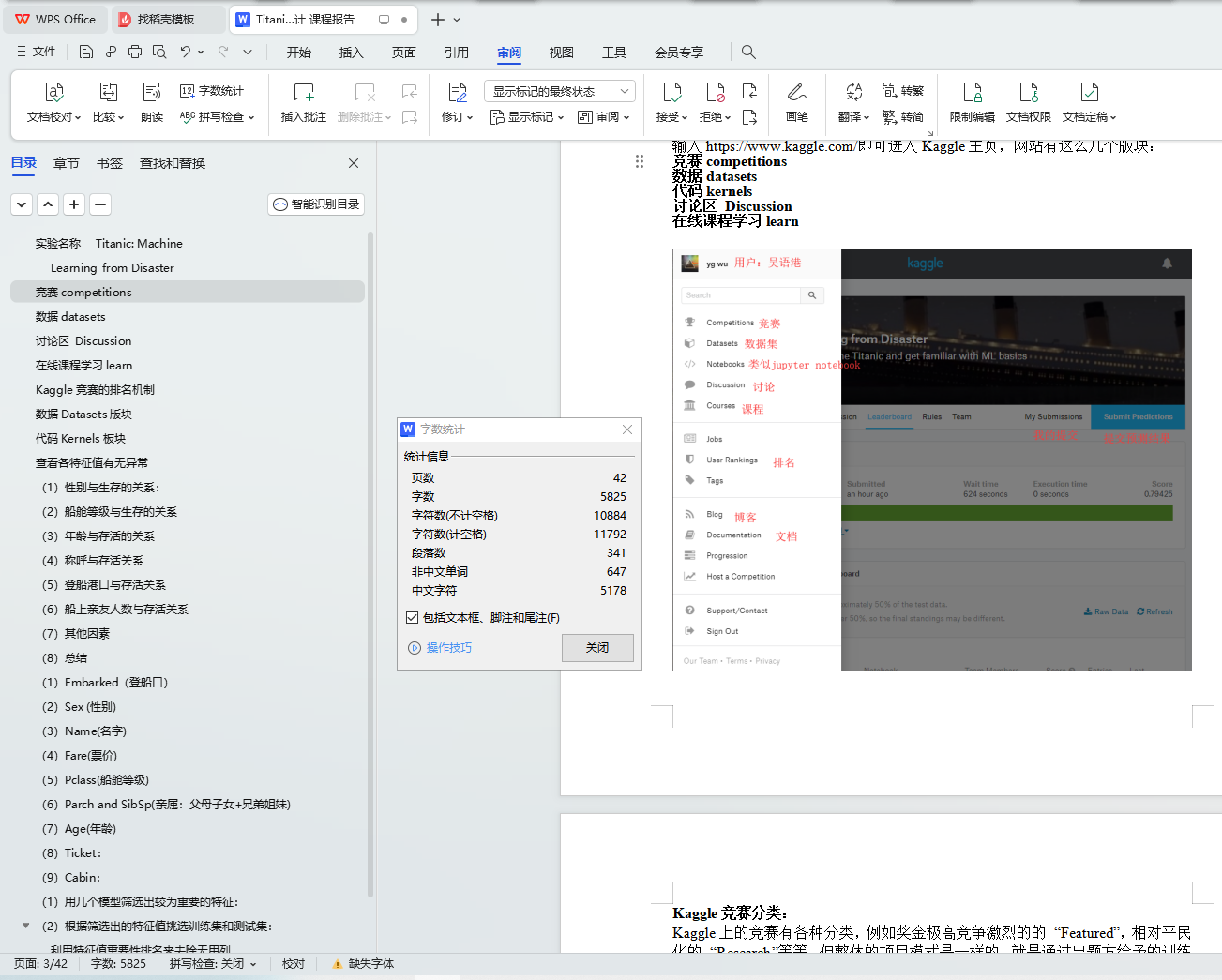Collapse outline with the up-chevron button

[48, 204]
